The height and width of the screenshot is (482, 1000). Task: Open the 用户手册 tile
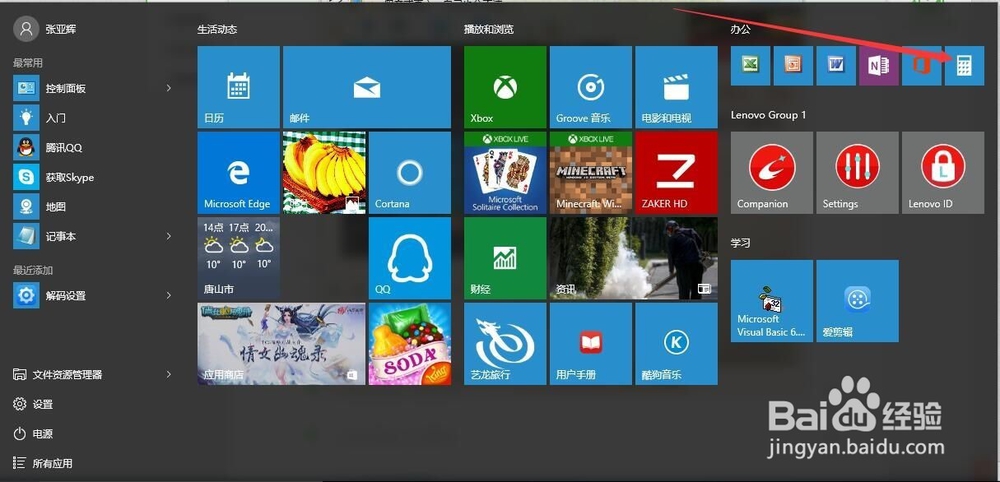pyautogui.click(x=591, y=344)
